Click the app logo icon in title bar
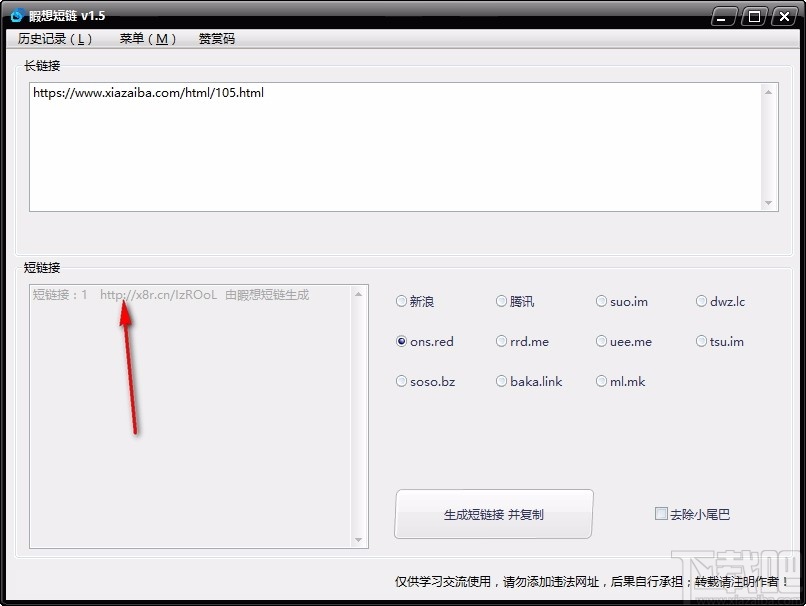 pyautogui.click(x=17, y=16)
